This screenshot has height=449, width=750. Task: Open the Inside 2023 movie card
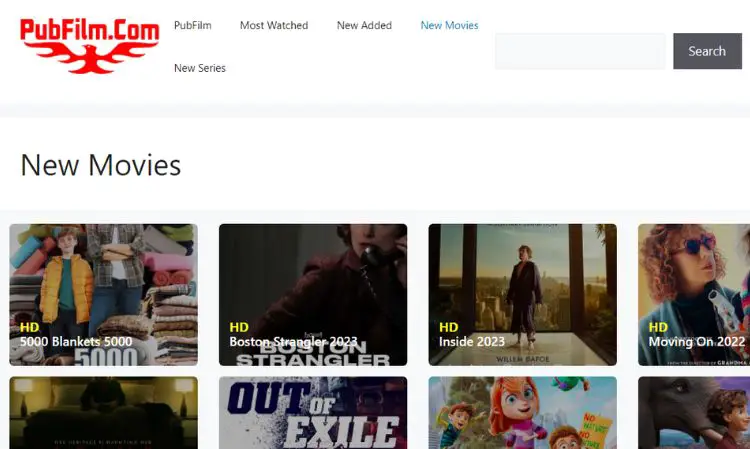[522, 295]
